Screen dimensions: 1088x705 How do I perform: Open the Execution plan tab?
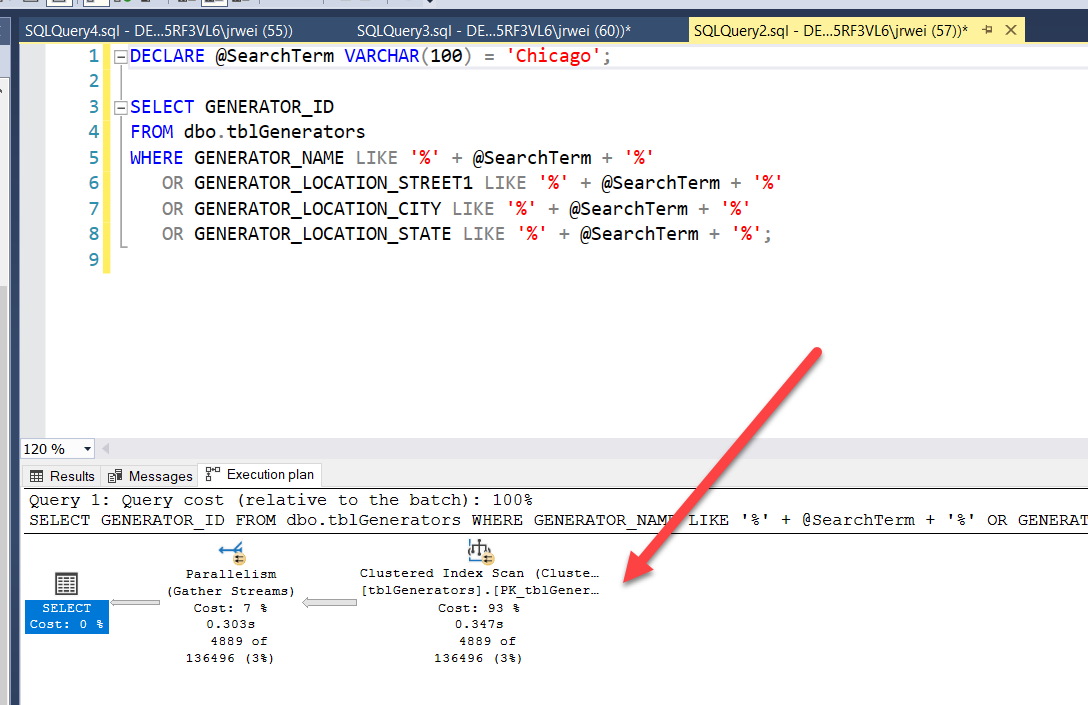pyautogui.click(x=260, y=475)
